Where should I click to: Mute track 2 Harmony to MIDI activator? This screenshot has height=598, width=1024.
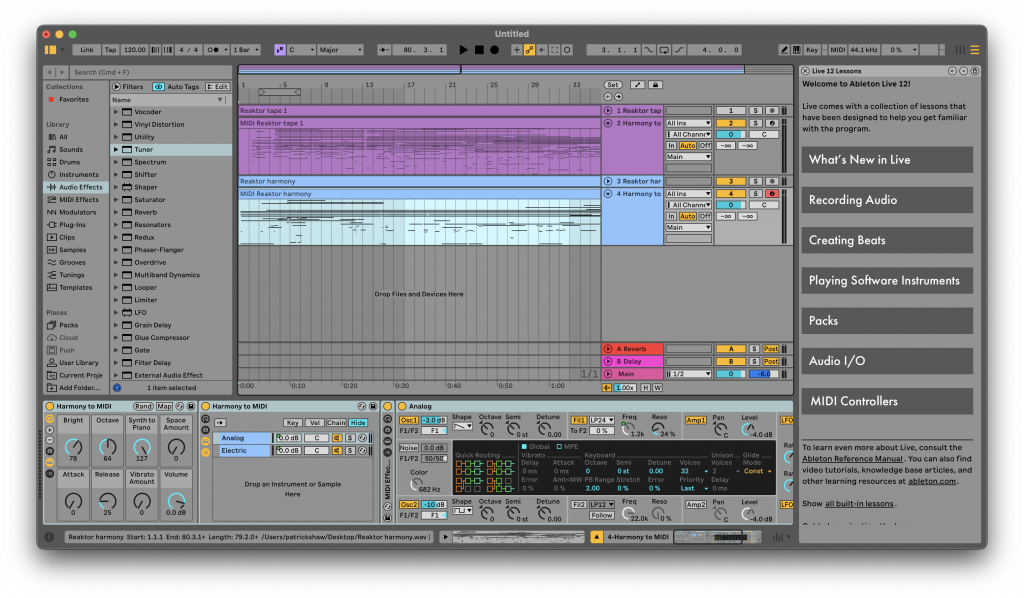click(x=731, y=123)
